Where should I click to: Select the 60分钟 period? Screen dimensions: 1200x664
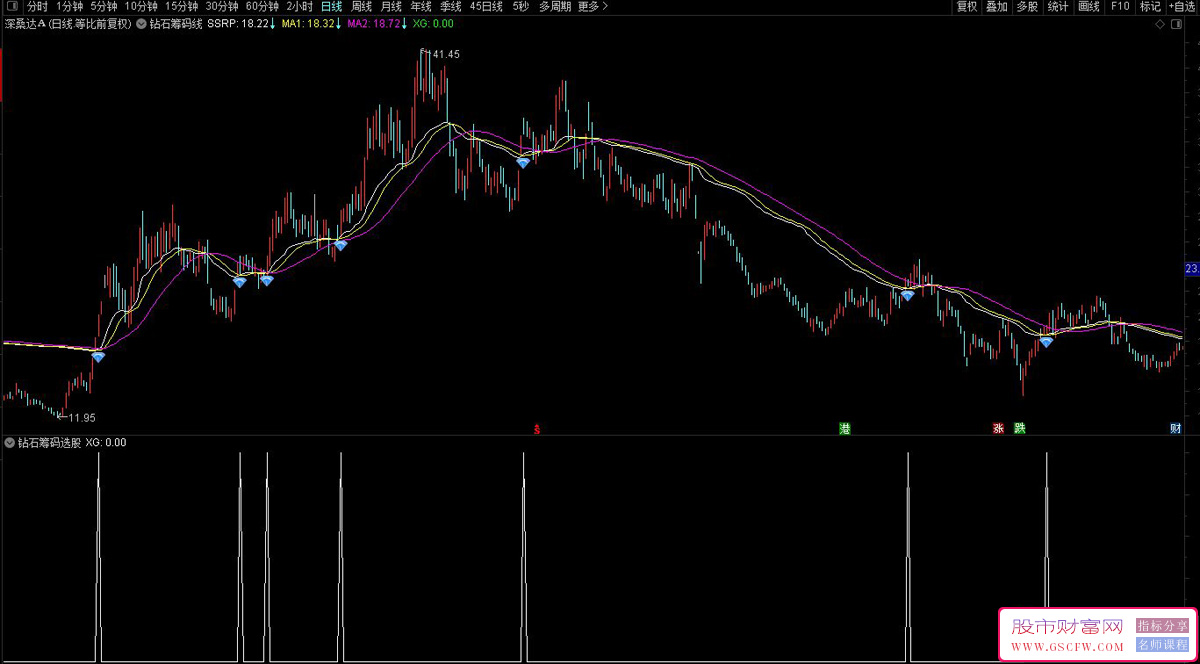click(262, 6)
